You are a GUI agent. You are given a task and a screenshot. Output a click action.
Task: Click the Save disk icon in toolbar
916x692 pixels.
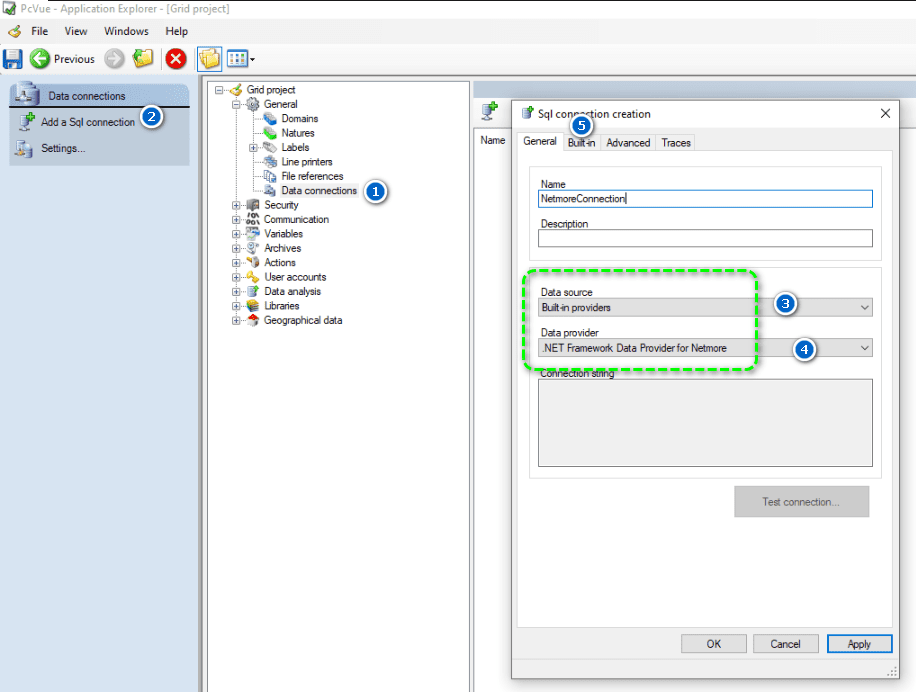tap(12, 59)
